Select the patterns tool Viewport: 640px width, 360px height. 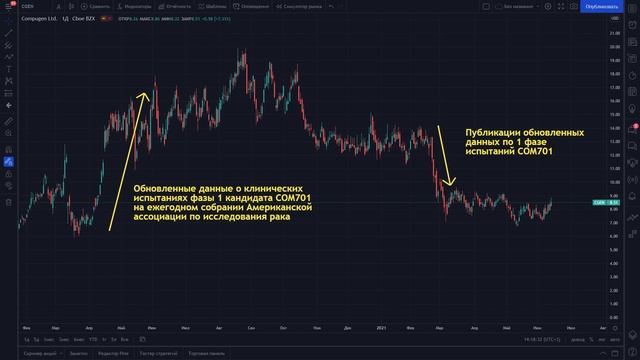point(9,81)
